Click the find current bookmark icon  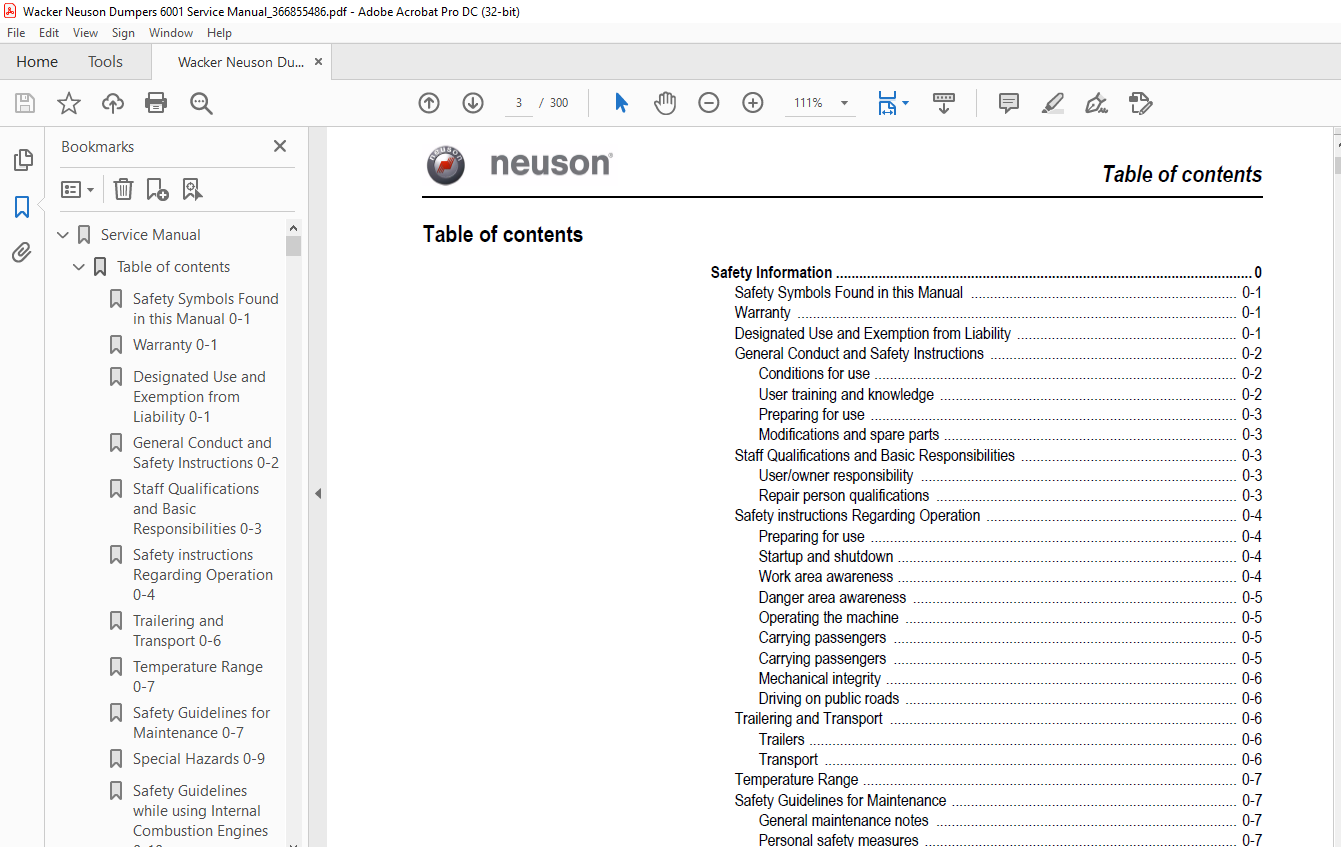[x=192, y=189]
